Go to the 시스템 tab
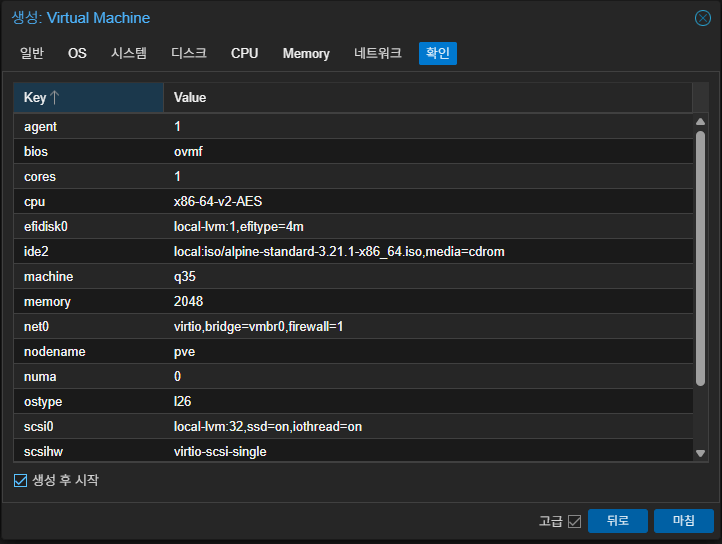The image size is (722, 544). 129,53
